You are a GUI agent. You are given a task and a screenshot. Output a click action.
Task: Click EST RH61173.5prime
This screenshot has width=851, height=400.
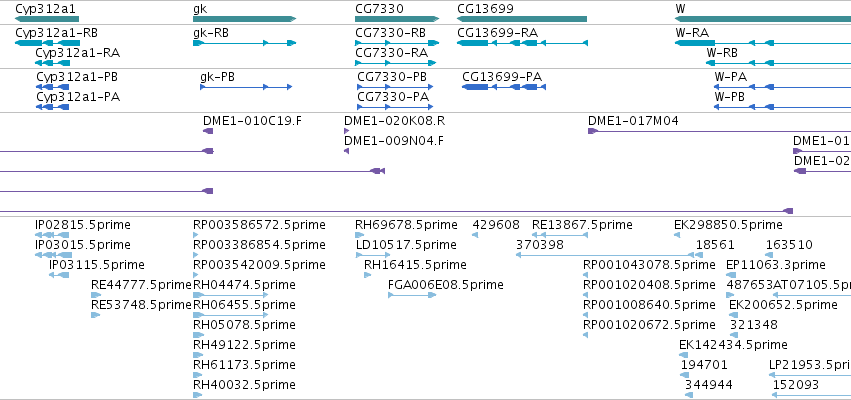198,375
